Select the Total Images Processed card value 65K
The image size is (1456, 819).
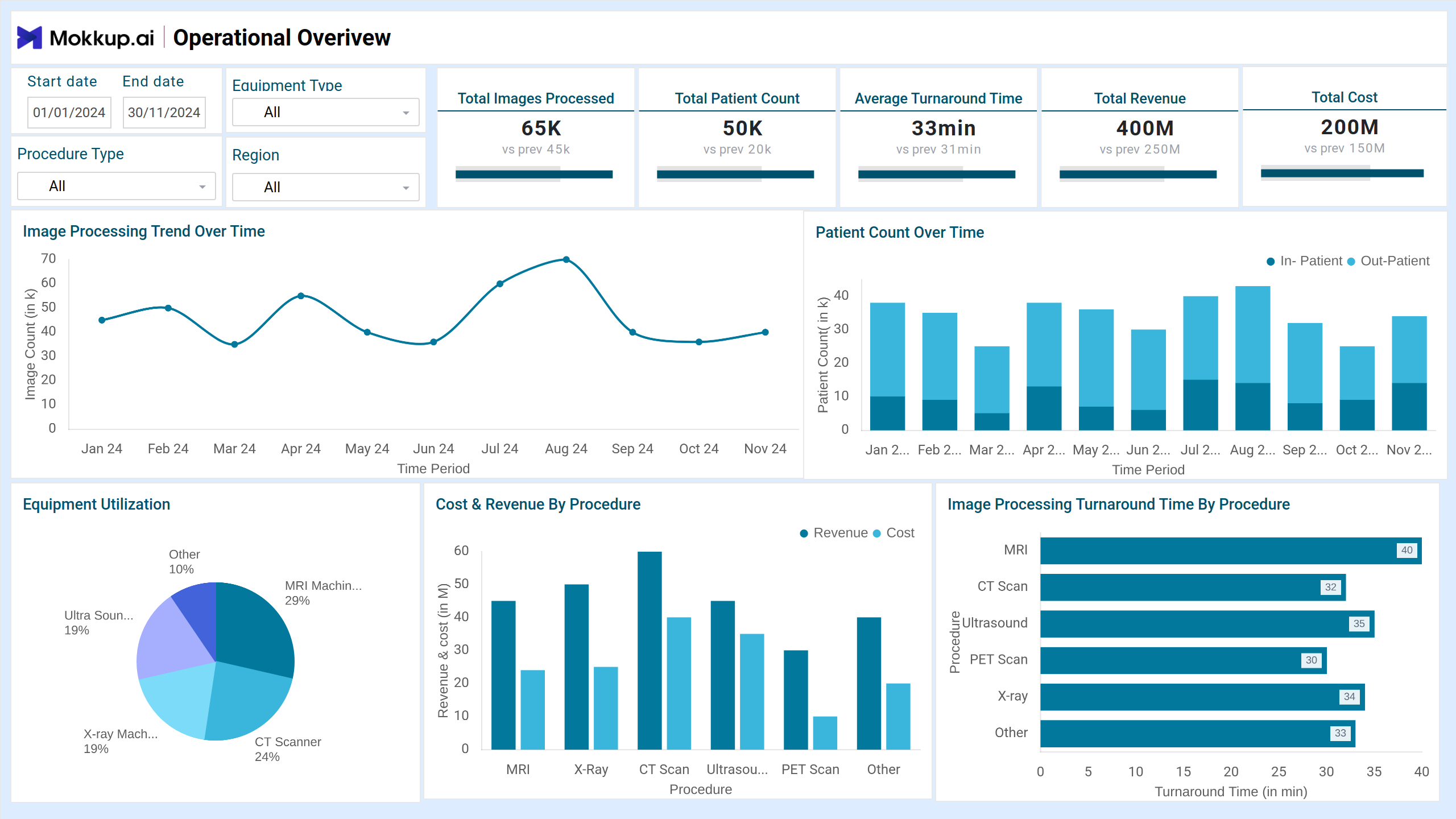541,129
